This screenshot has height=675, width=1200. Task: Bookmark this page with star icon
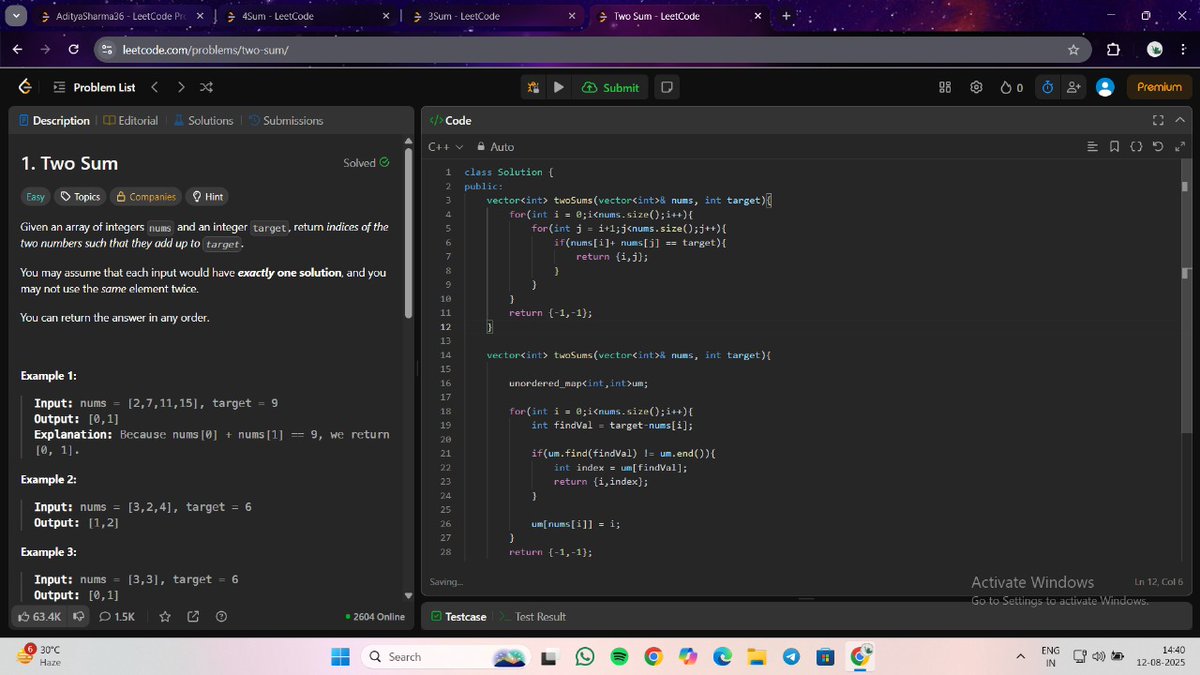click(1073, 49)
